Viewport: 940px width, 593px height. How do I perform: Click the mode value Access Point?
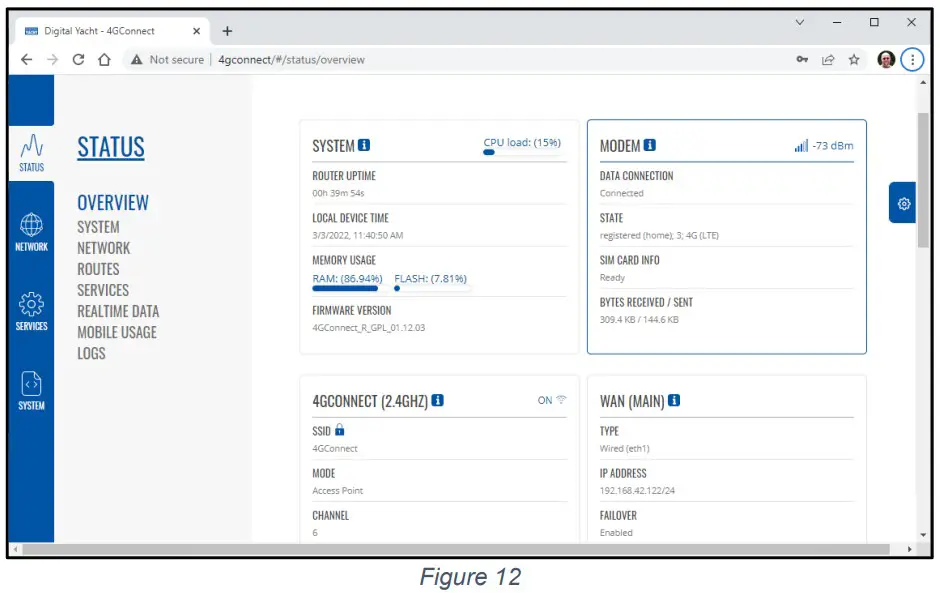(x=338, y=490)
